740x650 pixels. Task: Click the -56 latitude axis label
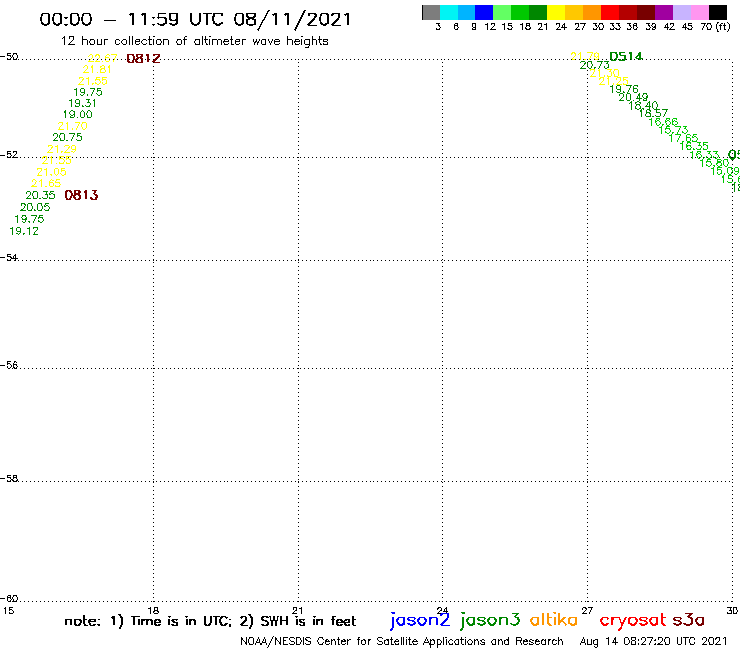pyautogui.click(x=9, y=365)
